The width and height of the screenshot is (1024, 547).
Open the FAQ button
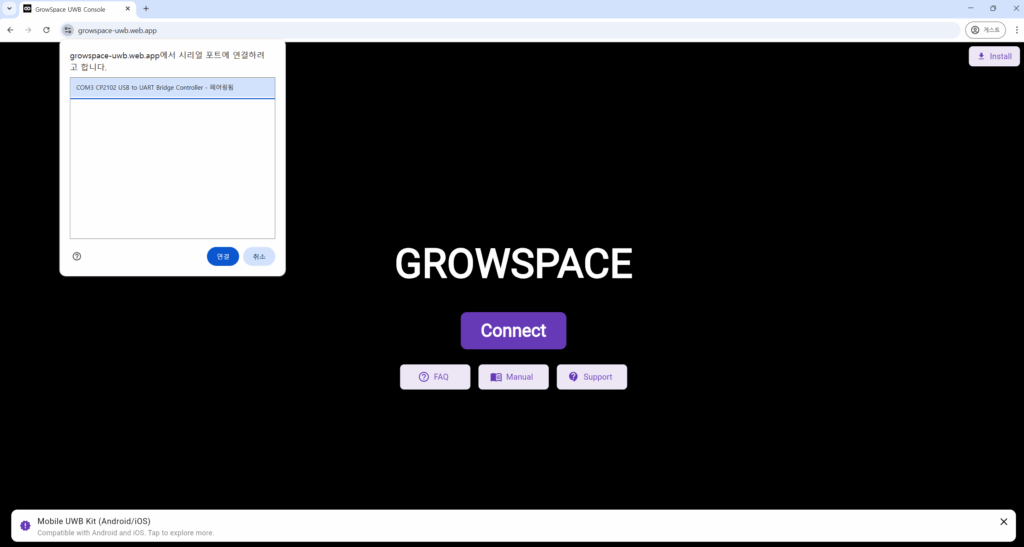435,377
